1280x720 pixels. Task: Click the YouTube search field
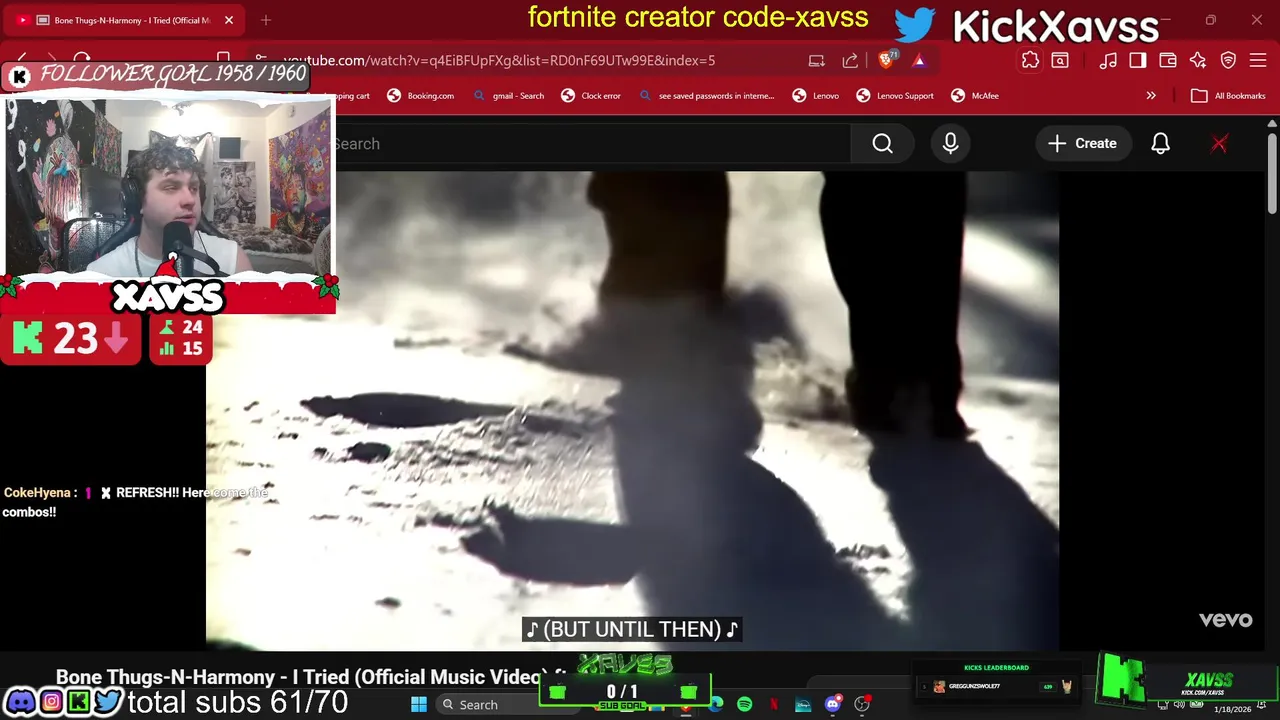[592, 144]
